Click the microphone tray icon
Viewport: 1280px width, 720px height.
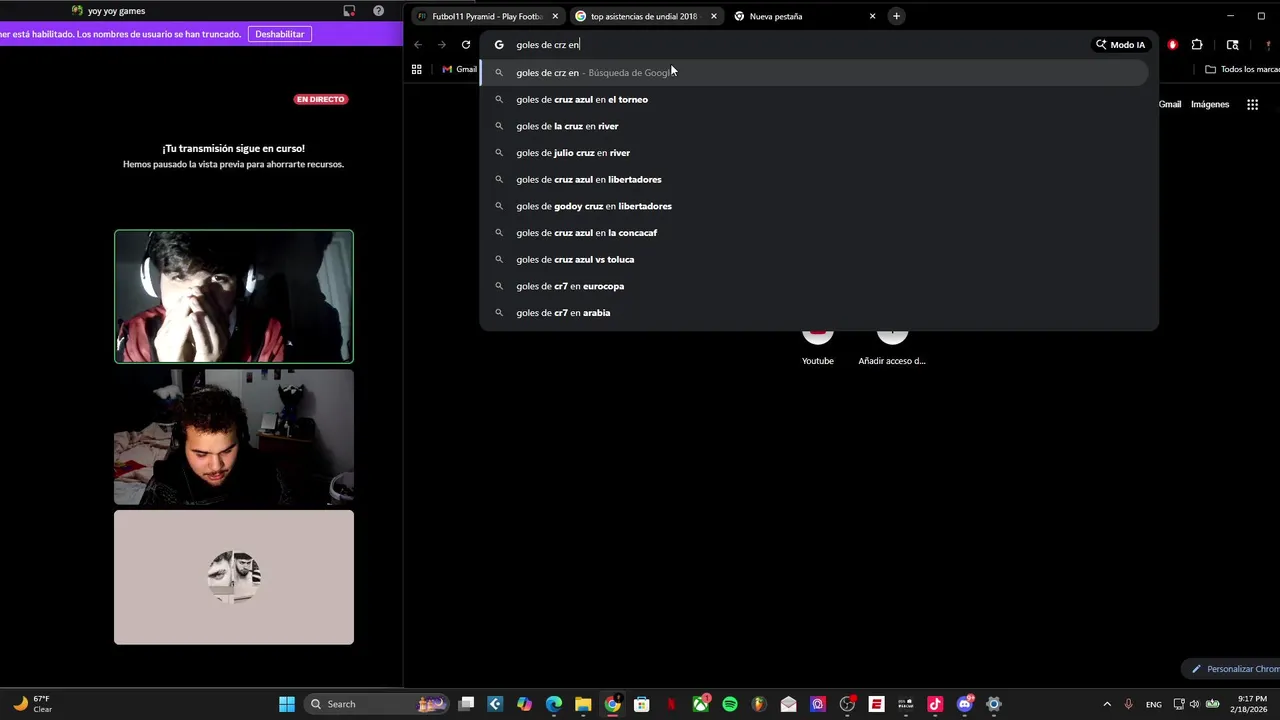[x=1129, y=704]
